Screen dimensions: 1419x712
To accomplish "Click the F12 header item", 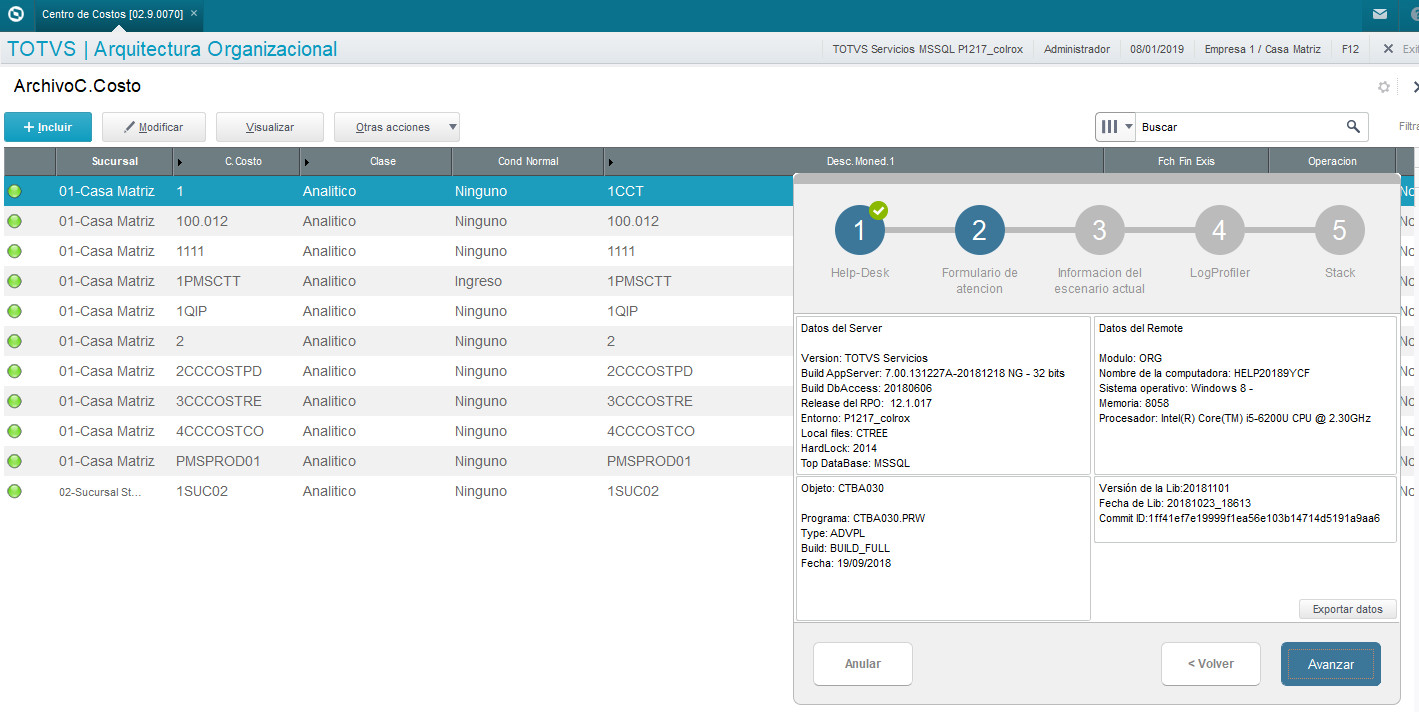I will pos(1350,49).
